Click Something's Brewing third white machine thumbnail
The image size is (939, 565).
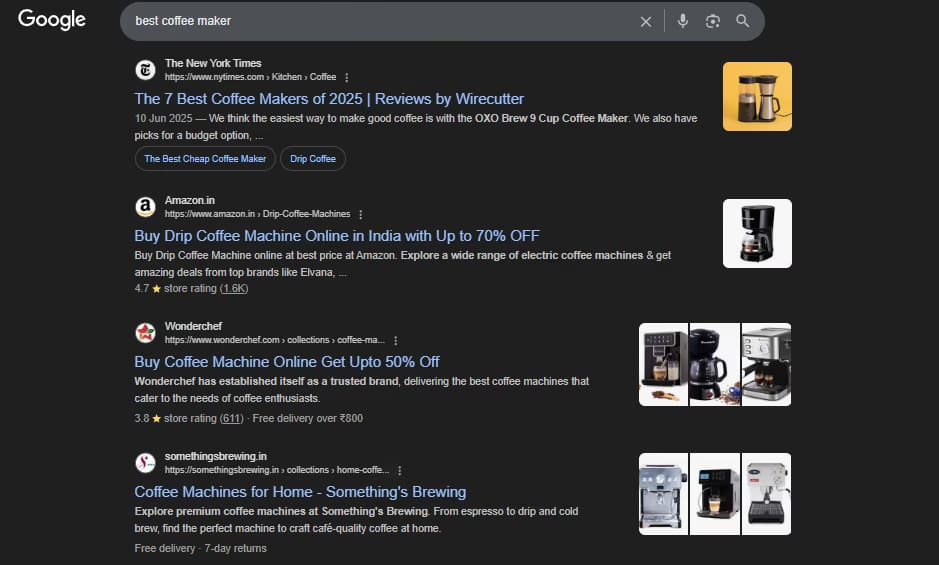(766, 494)
